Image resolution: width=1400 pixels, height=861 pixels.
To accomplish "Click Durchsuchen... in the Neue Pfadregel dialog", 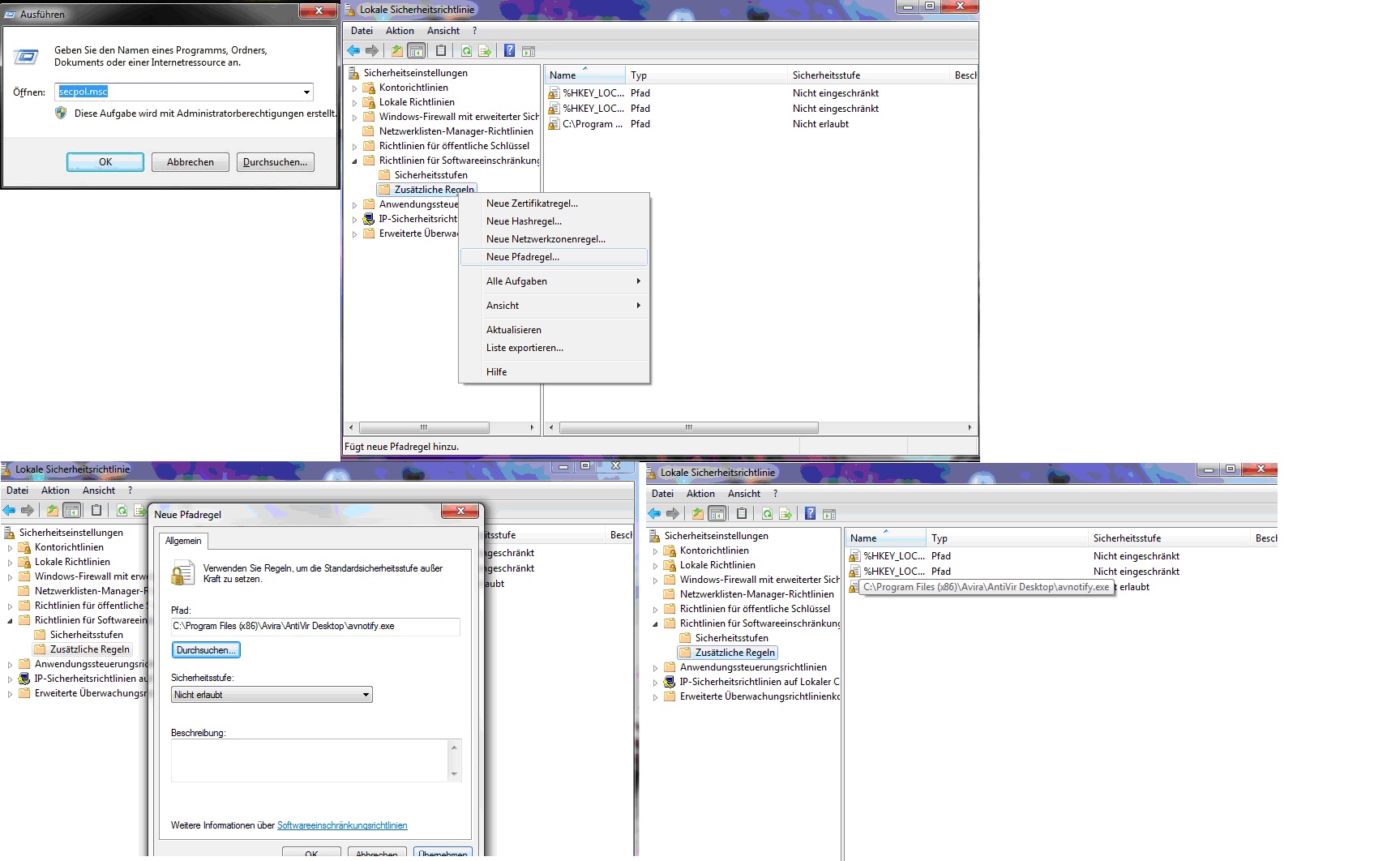I will [206, 650].
